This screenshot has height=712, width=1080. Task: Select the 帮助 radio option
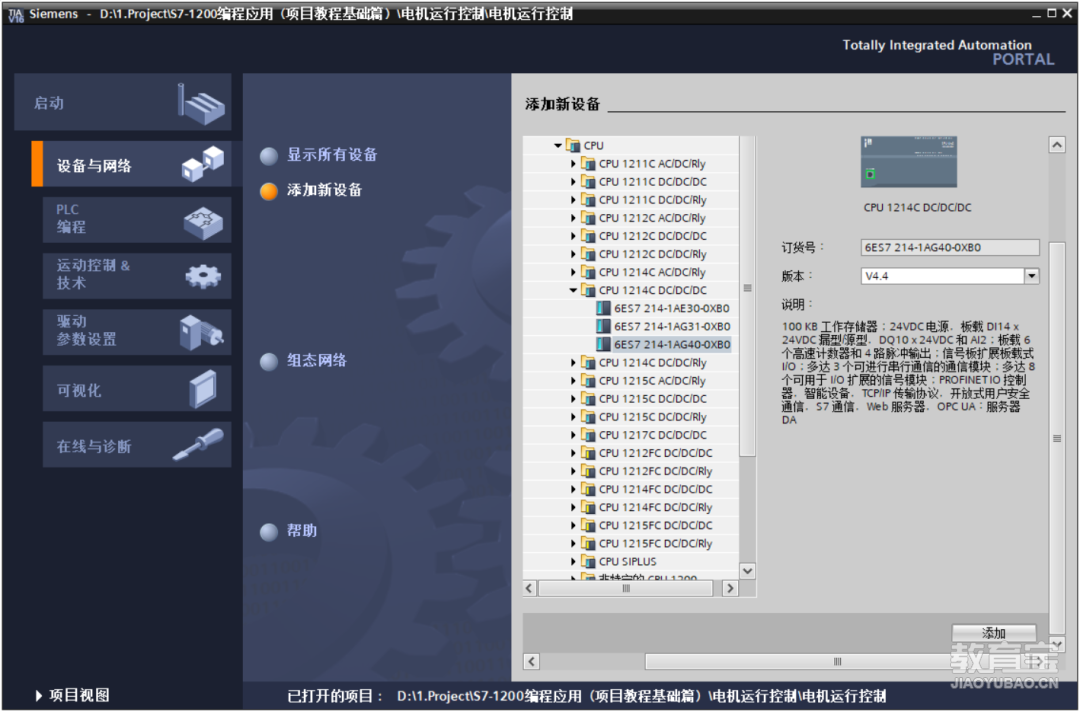coord(269,532)
